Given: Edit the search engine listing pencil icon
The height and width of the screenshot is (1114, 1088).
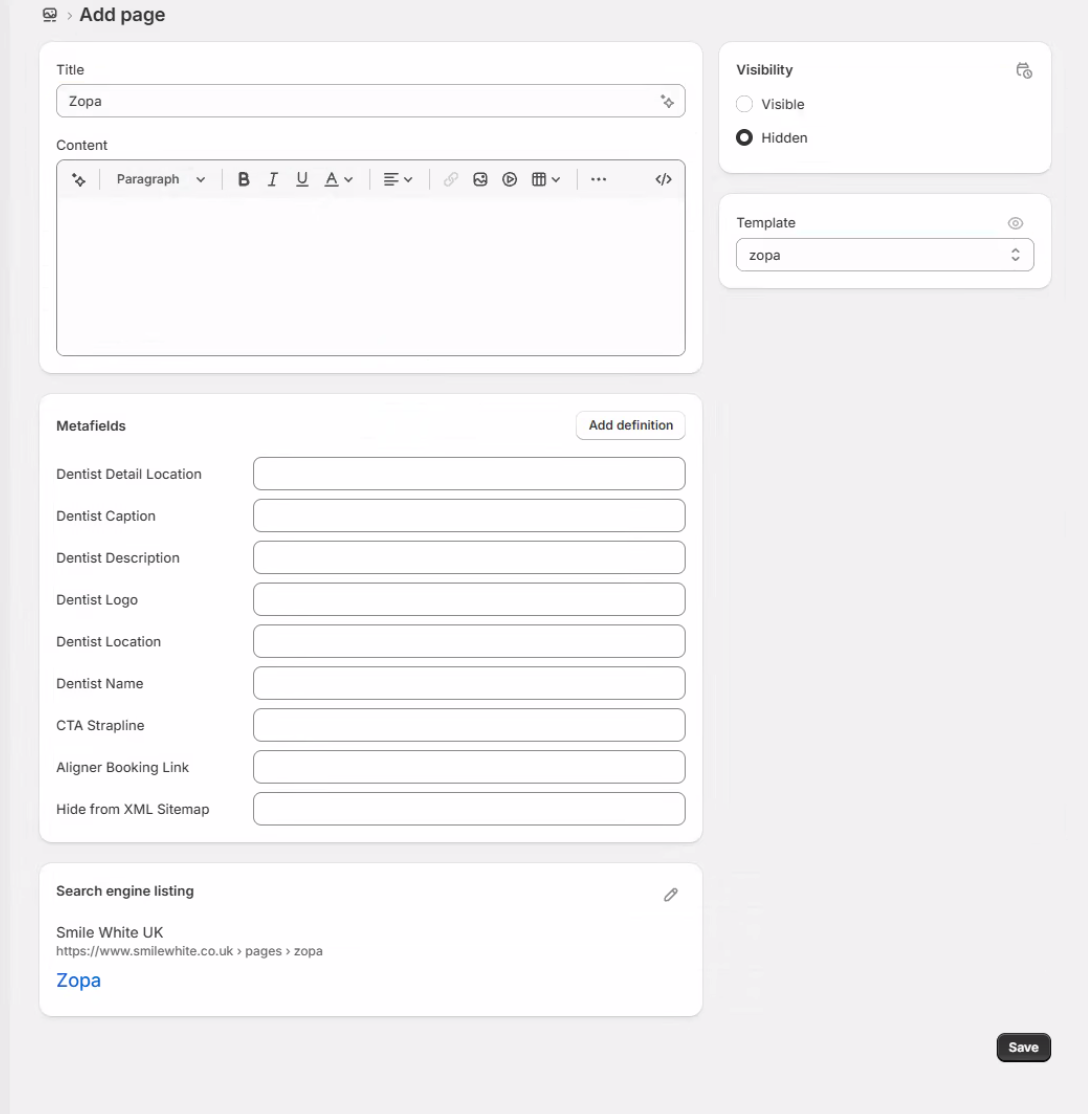Looking at the screenshot, I should 670,894.
